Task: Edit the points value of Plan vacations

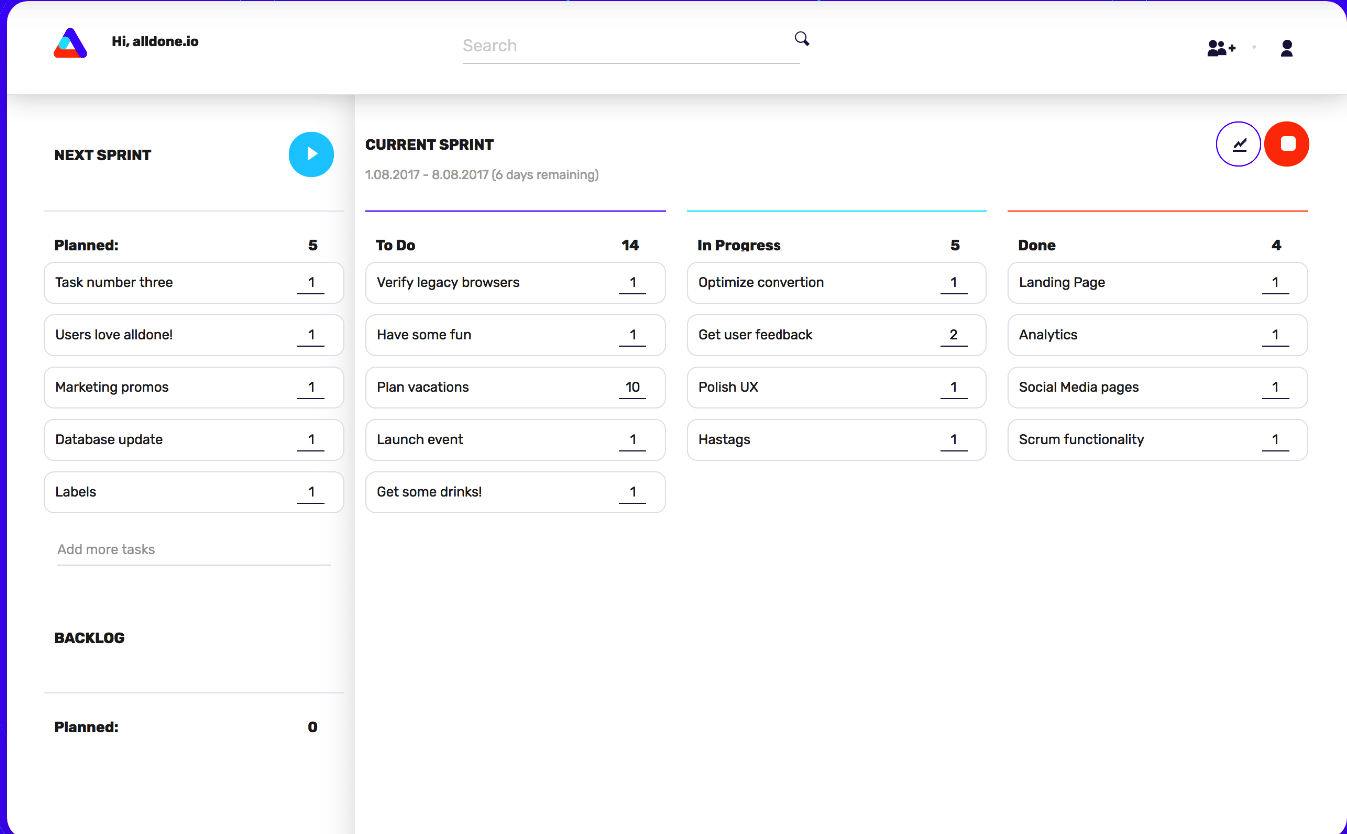Action: click(632, 387)
